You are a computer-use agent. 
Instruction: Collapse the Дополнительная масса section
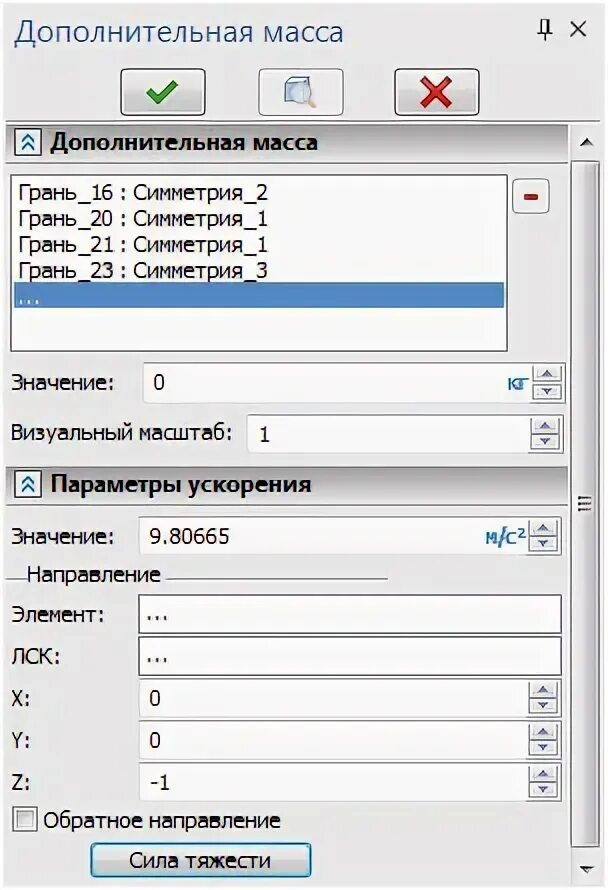(27, 142)
